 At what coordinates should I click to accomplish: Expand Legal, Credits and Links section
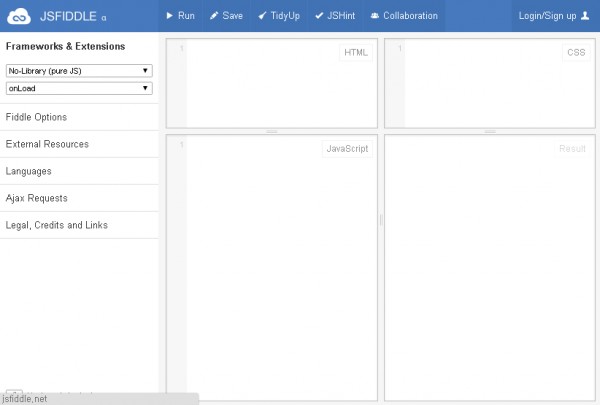click(x=79, y=225)
